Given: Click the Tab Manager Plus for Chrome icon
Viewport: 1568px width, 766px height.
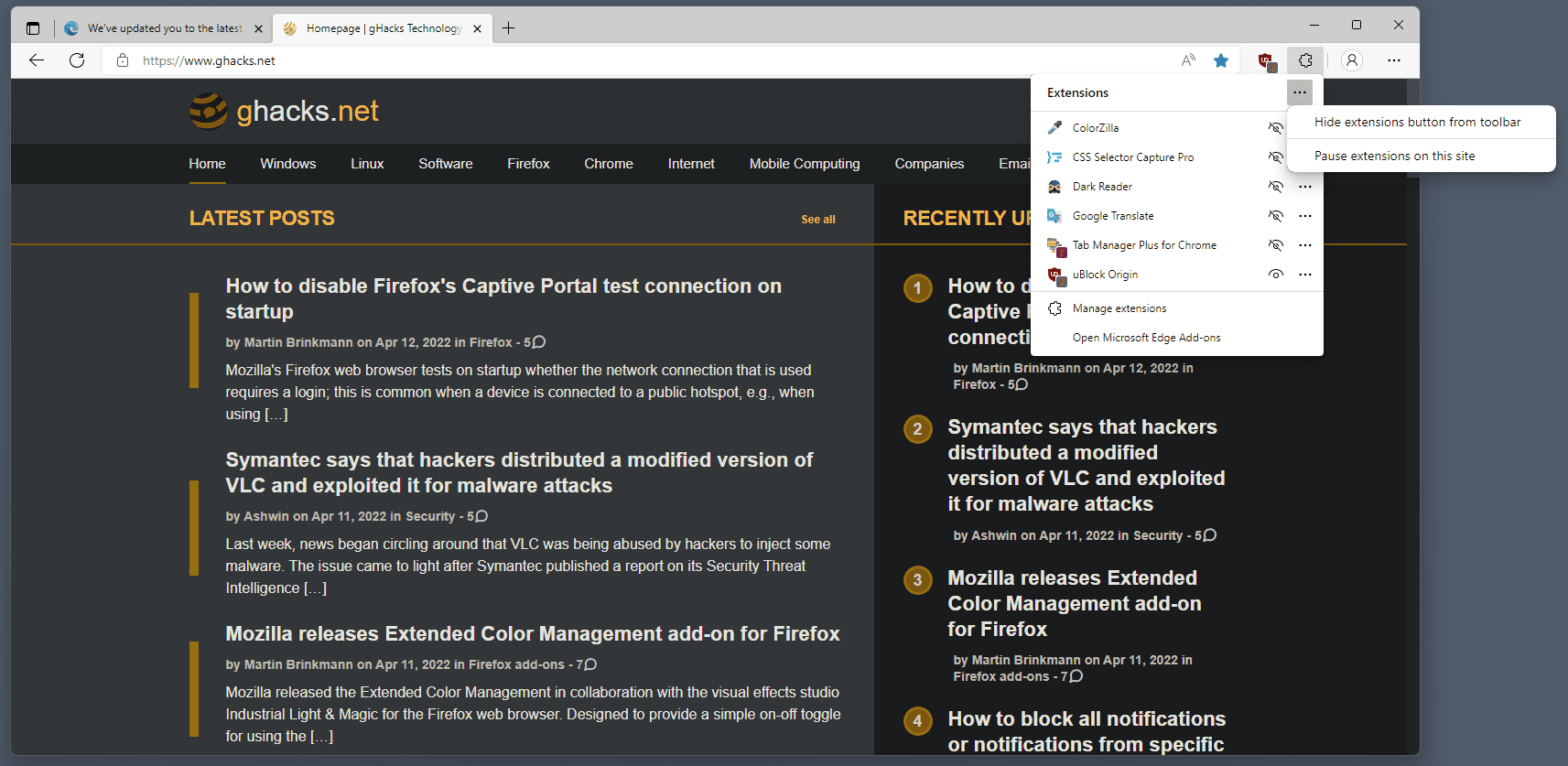Looking at the screenshot, I should (x=1055, y=245).
